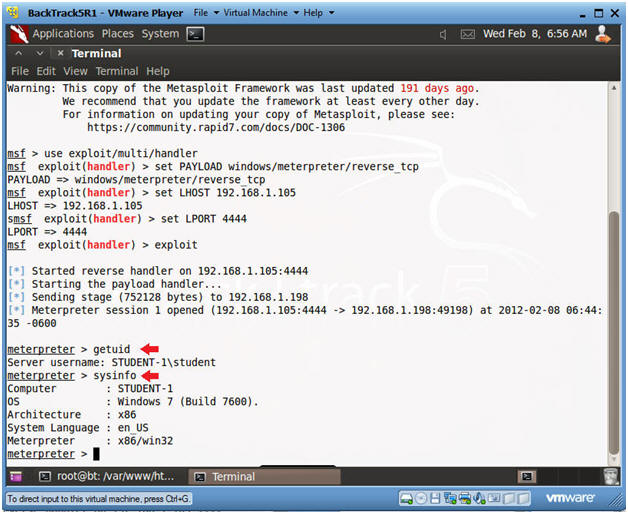Click the VMware Player logo icon
628x514 pixels.
(x=13, y=12)
